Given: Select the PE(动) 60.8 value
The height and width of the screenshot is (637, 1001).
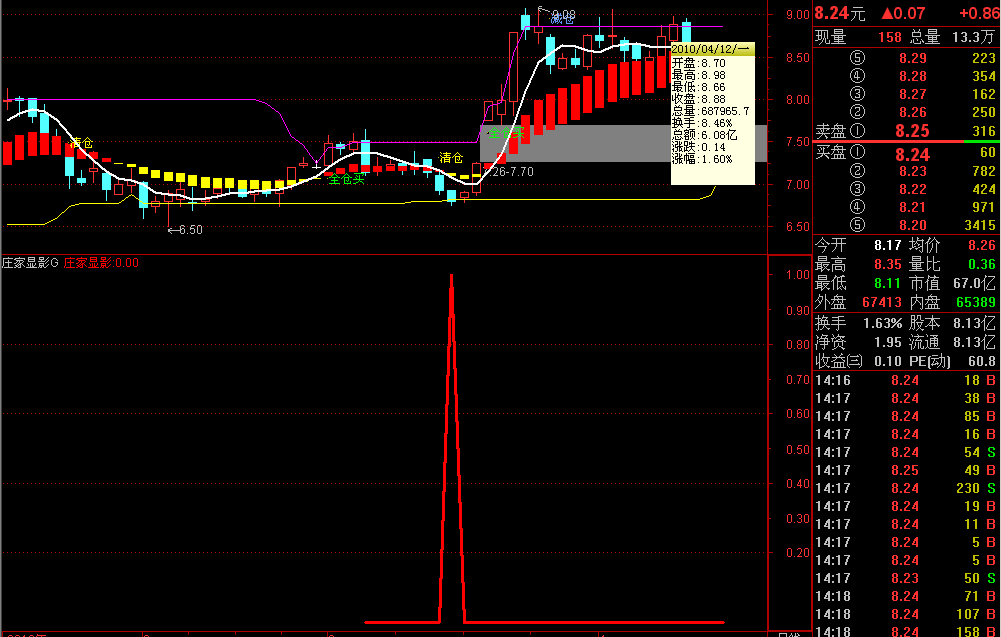Looking at the screenshot, I should pyautogui.click(x=982, y=361).
